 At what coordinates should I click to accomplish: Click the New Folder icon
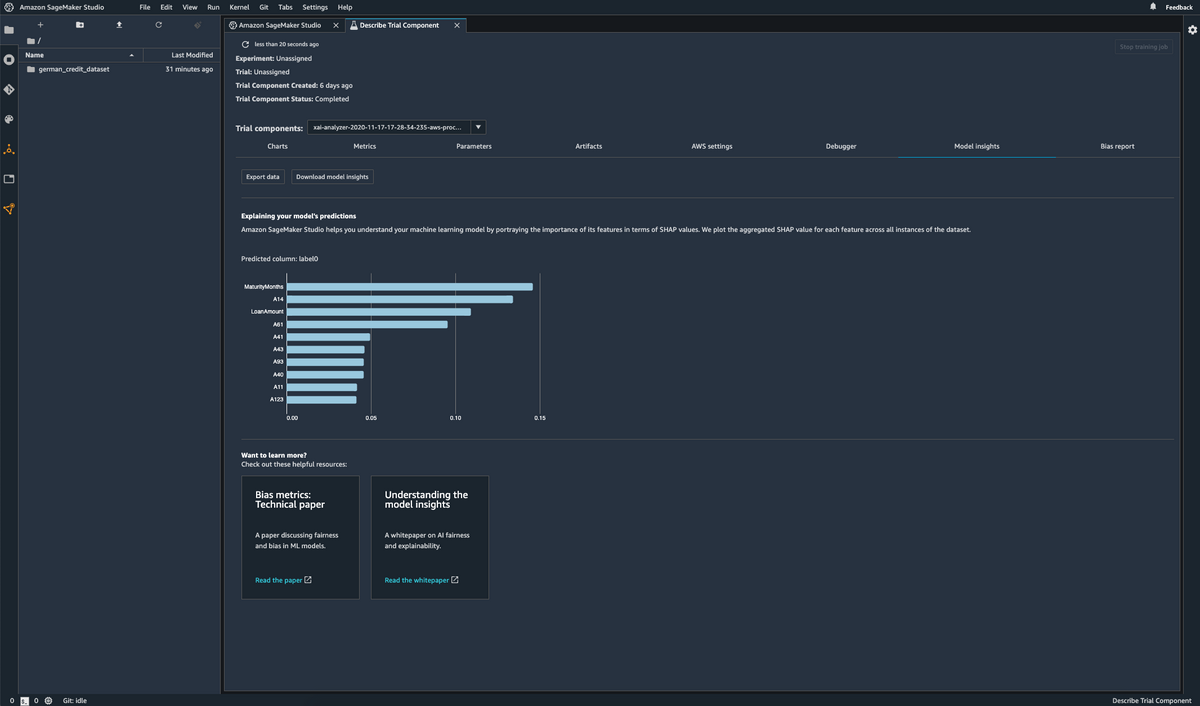tap(80, 24)
